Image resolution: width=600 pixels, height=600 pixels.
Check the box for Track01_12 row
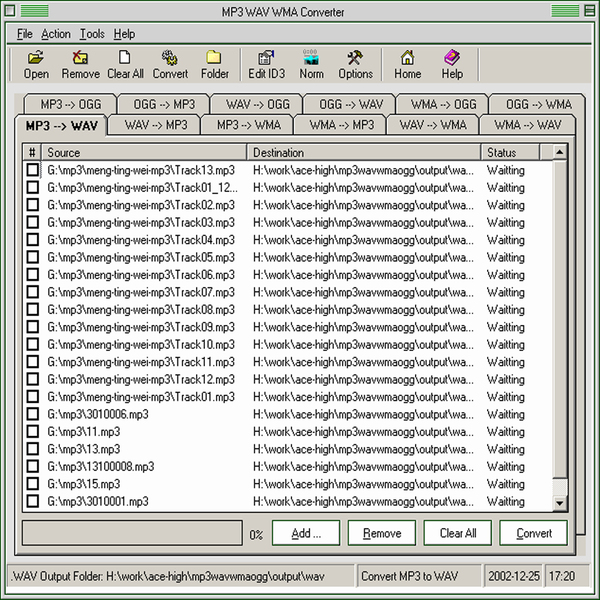click(33, 188)
